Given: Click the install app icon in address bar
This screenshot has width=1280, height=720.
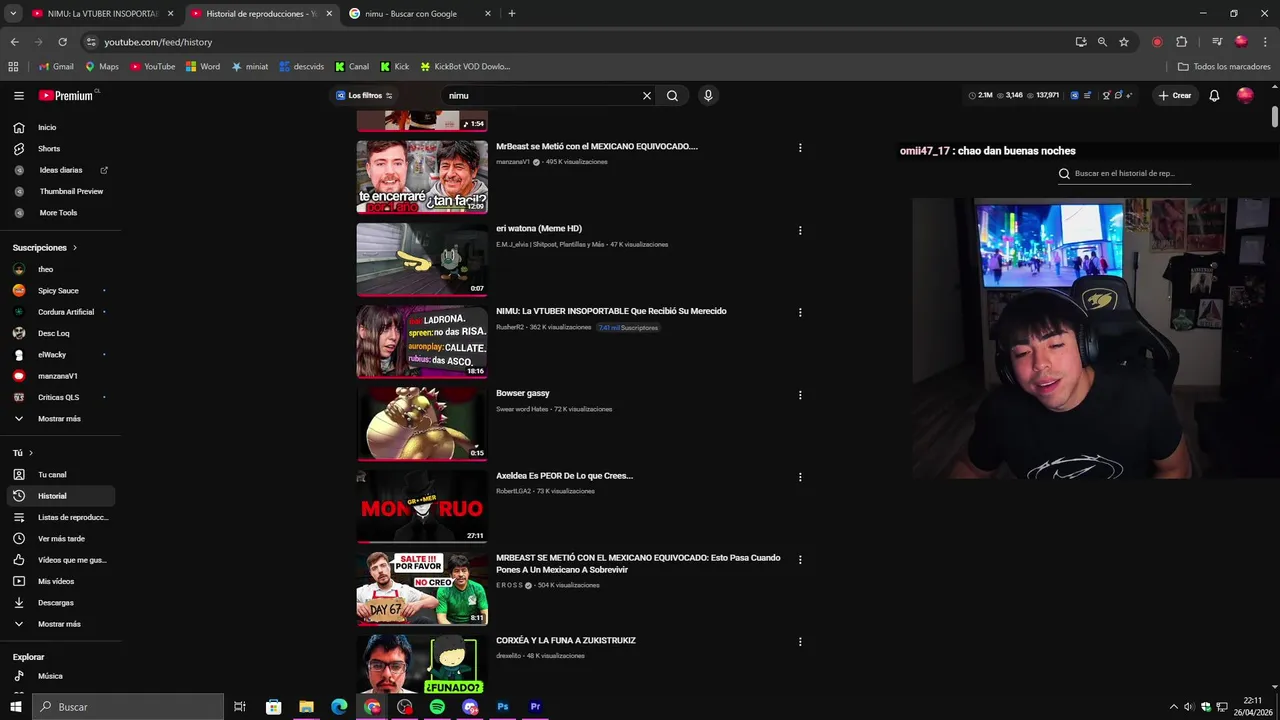Looking at the screenshot, I should [1081, 42].
